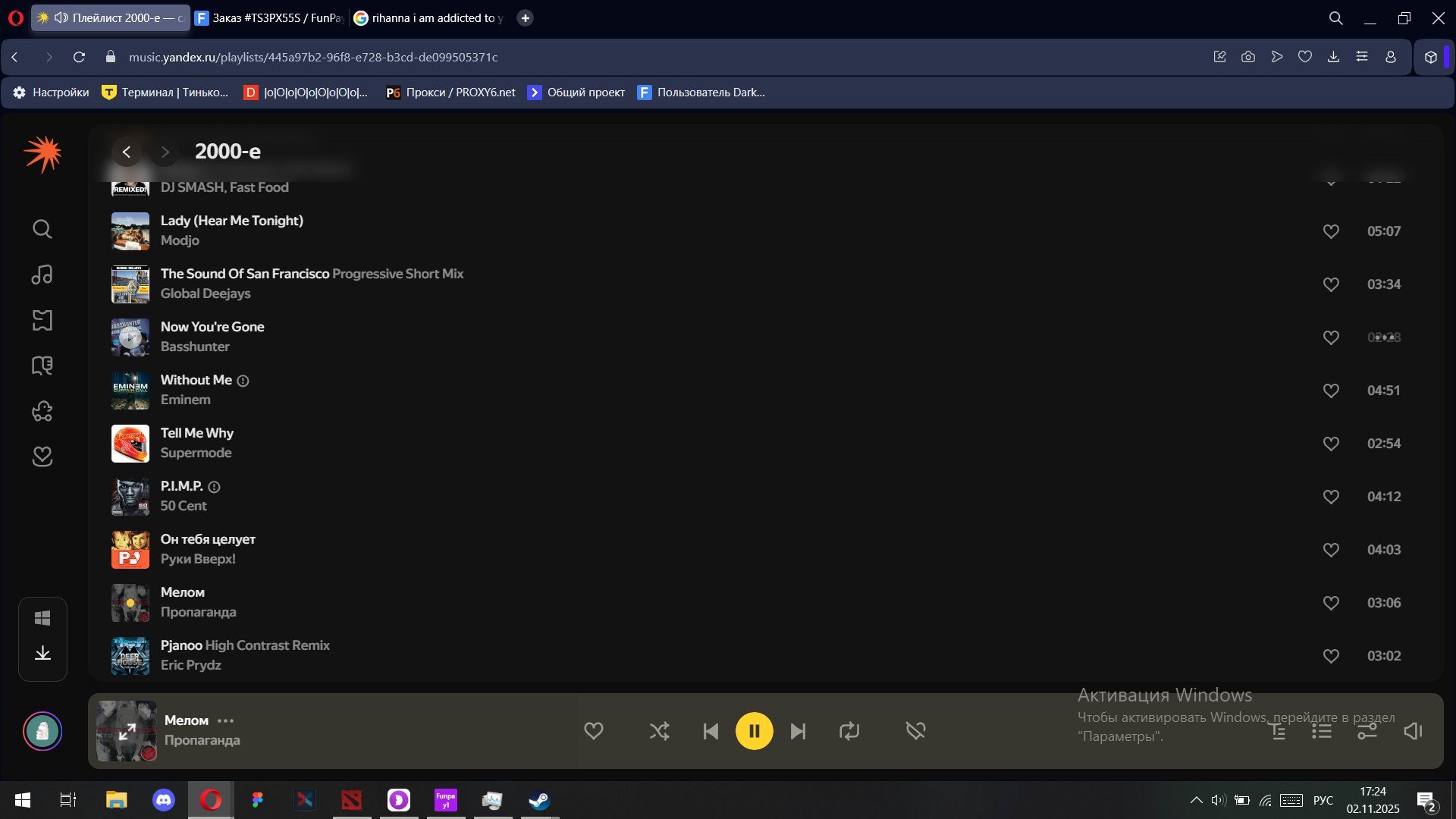This screenshot has height=819, width=1456.
Task: Enable shuffle playback
Action: pyautogui.click(x=660, y=731)
